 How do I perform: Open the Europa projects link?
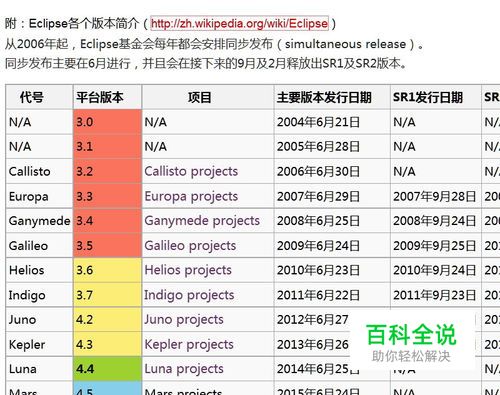(x=191, y=196)
